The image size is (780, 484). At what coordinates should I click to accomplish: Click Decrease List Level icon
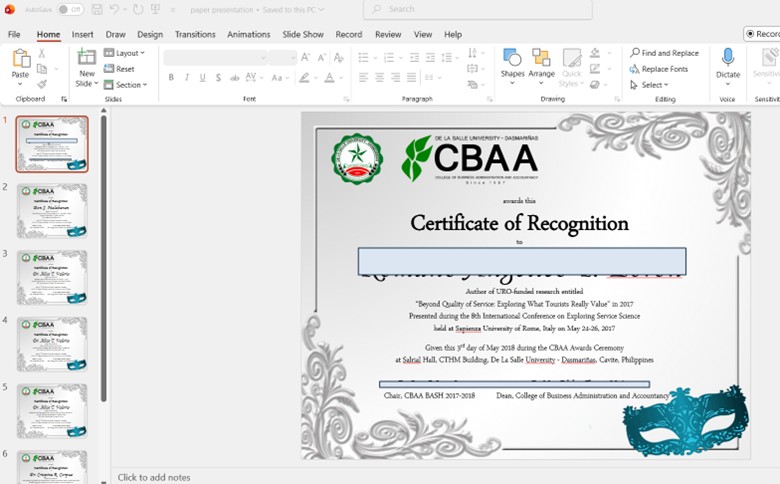414,58
